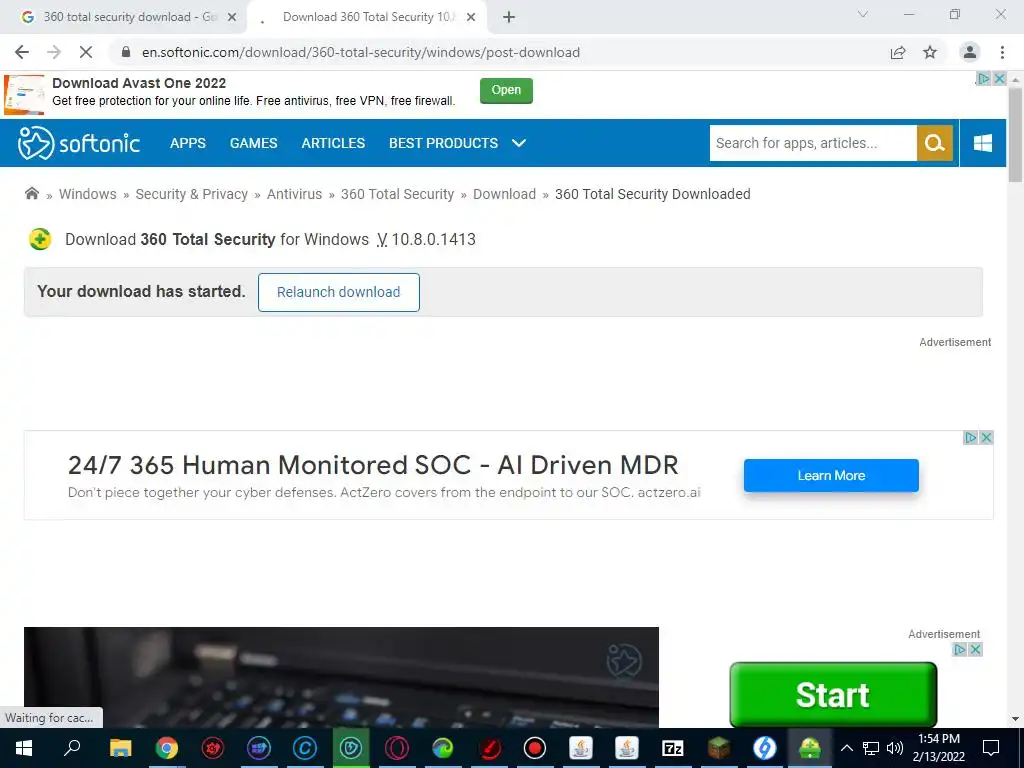Click the tab search chevron in title bar
Image resolution: width=1024 pixels, height=768 pixels.
pos(863,14)
